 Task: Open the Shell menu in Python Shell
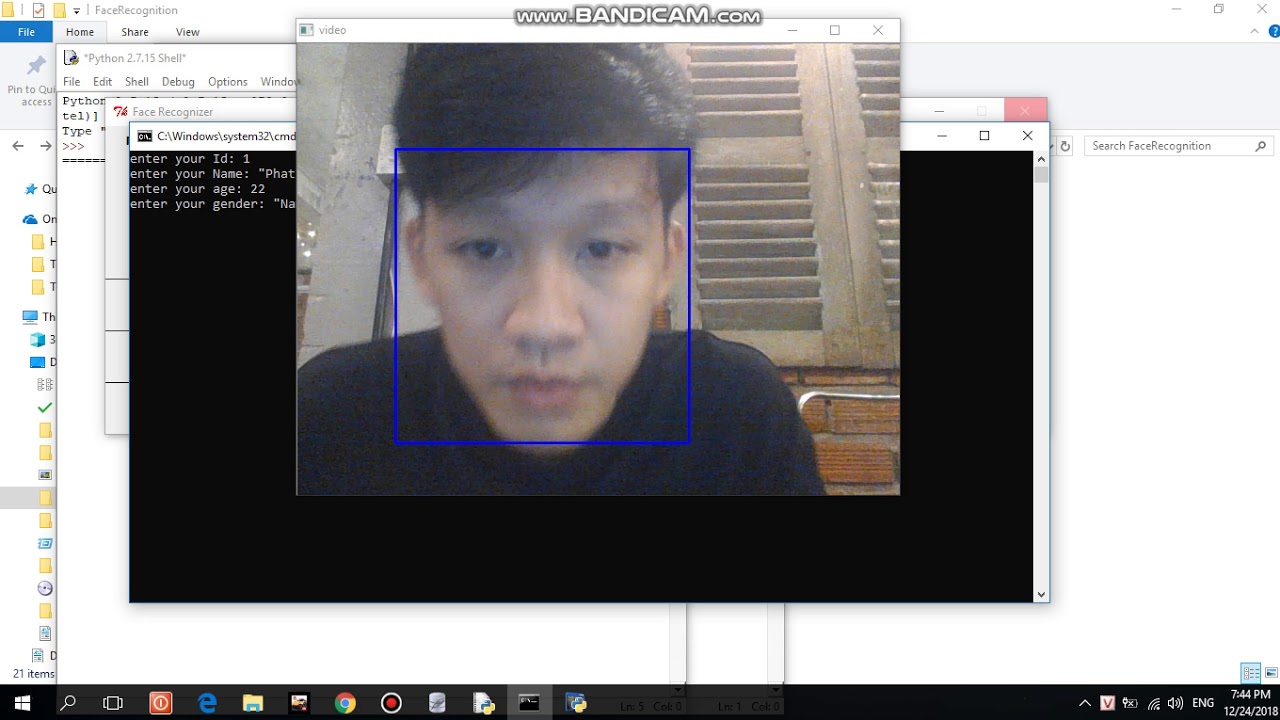(137, 82)
